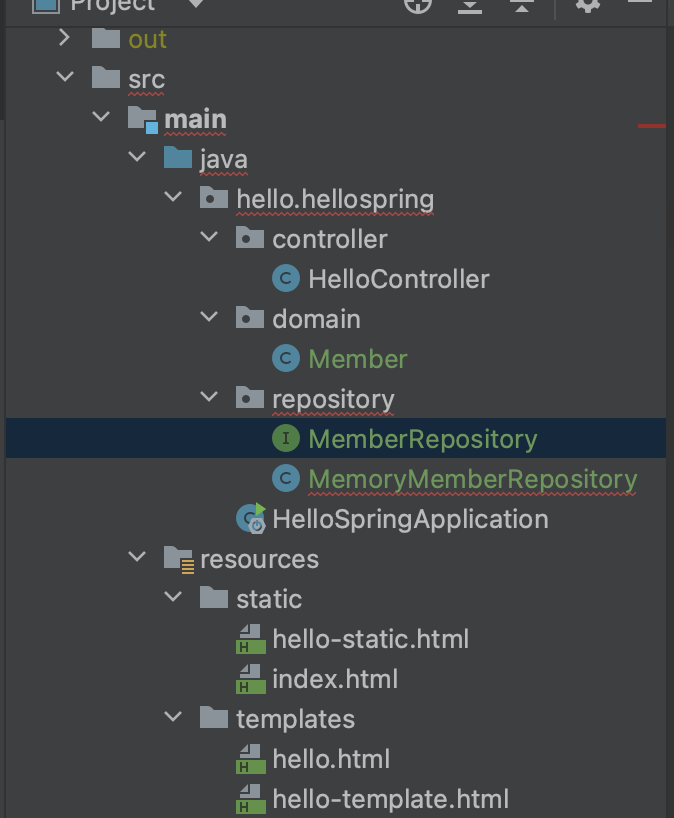Image resolution: width=674 pixels, height=818 pixels.
Task: Click the Collapse All toolbar icon
Action: point(522,6)
